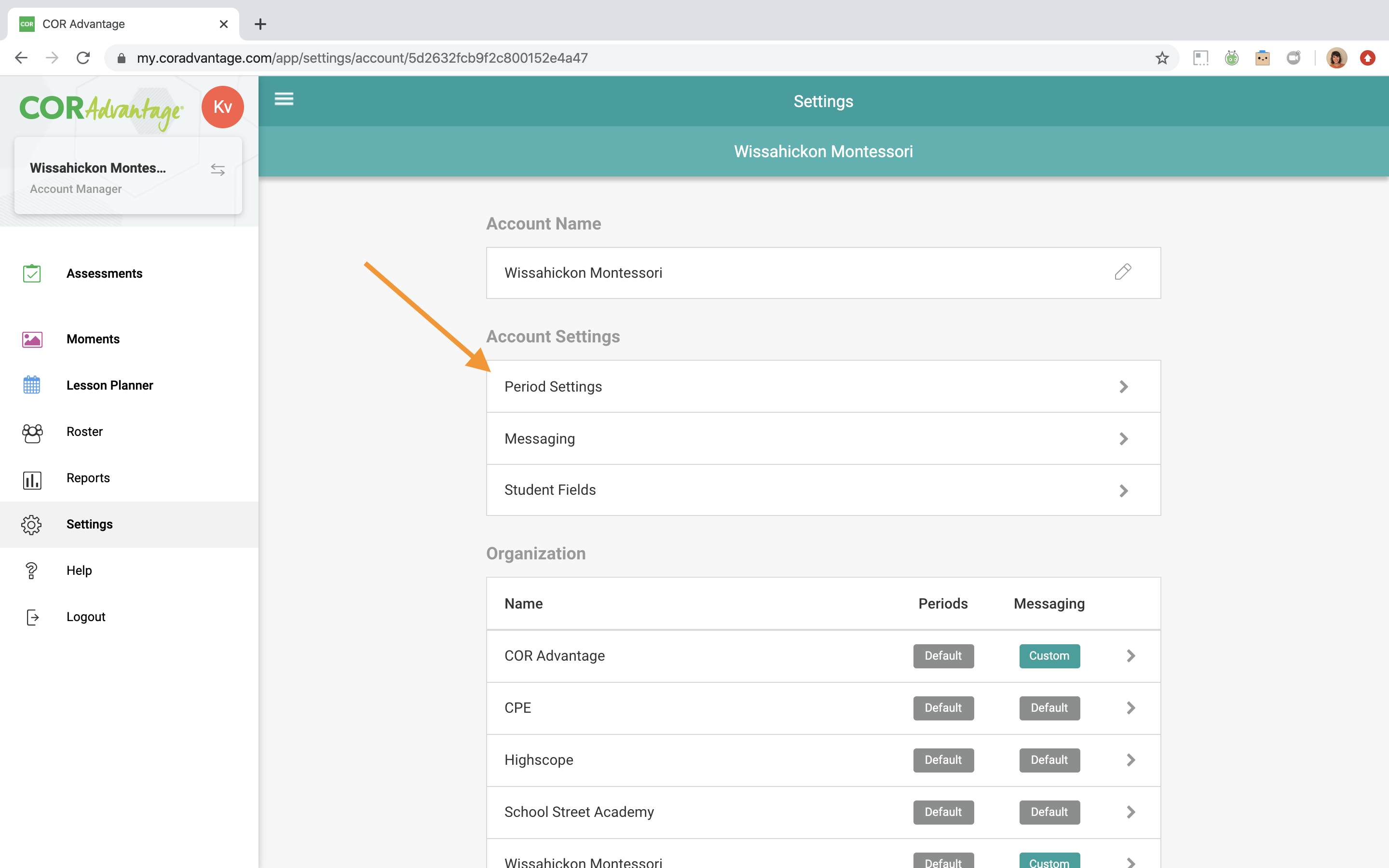Image resolution: width=1389 pixels, height=868 pixels.
Task: Select Logout in the sidebar
Action: pos(129,617)
